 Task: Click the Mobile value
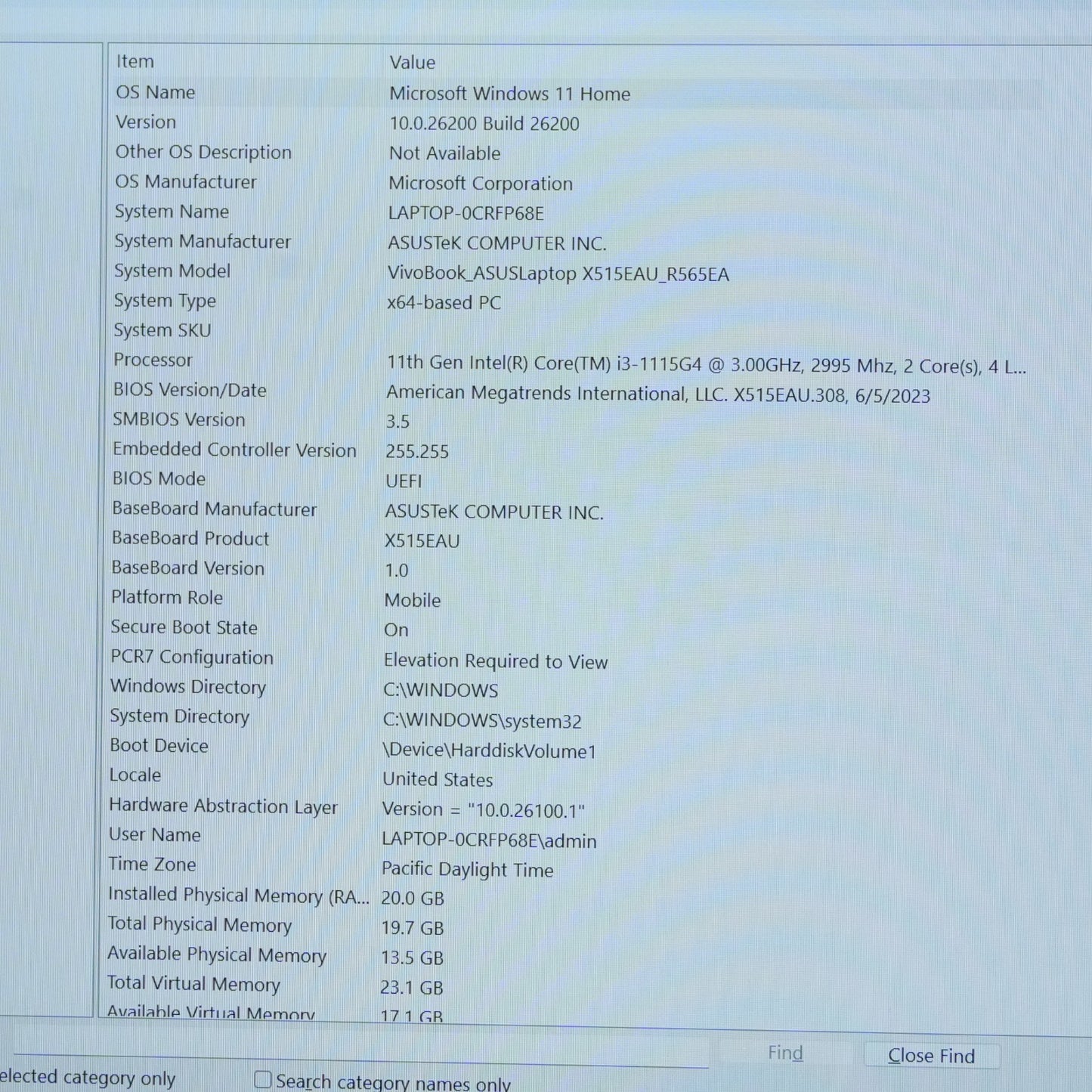click(x=413, y=600)
